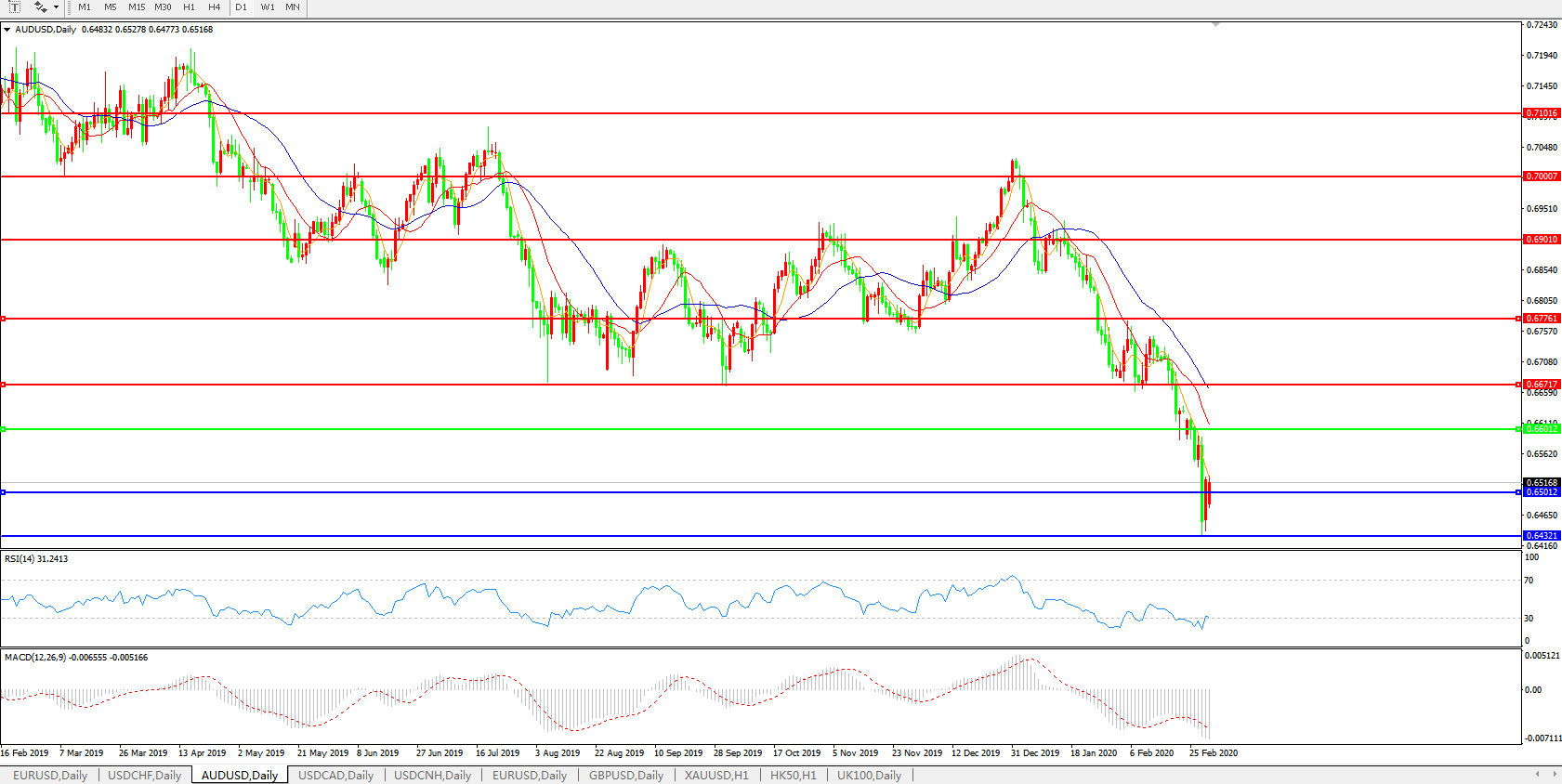Click the RSI(14) indicator label
The image size is (1562, 784).
pos(35,559)
